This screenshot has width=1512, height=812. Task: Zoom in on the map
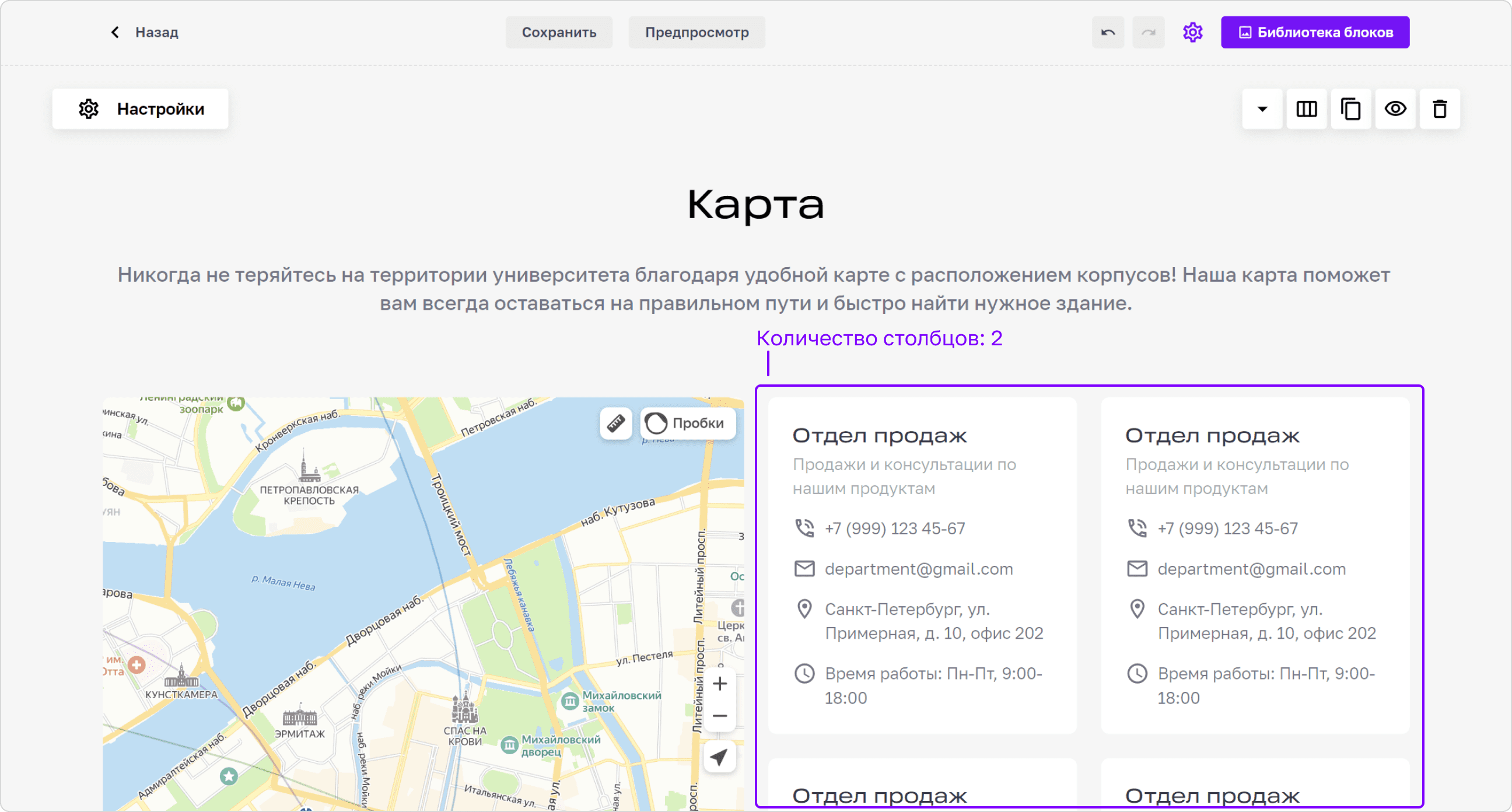(x=720, y=684)
